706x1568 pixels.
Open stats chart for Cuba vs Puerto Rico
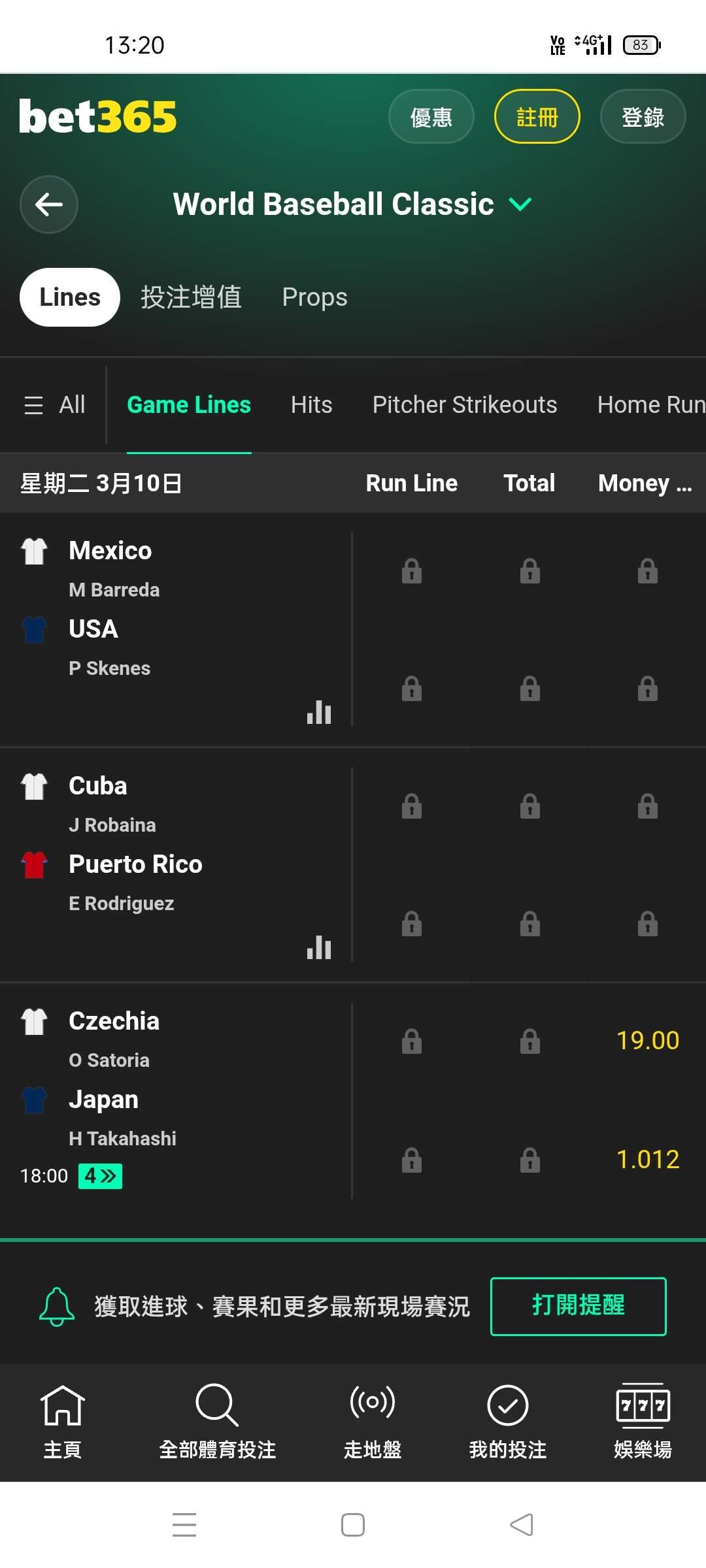pos(319,947)
